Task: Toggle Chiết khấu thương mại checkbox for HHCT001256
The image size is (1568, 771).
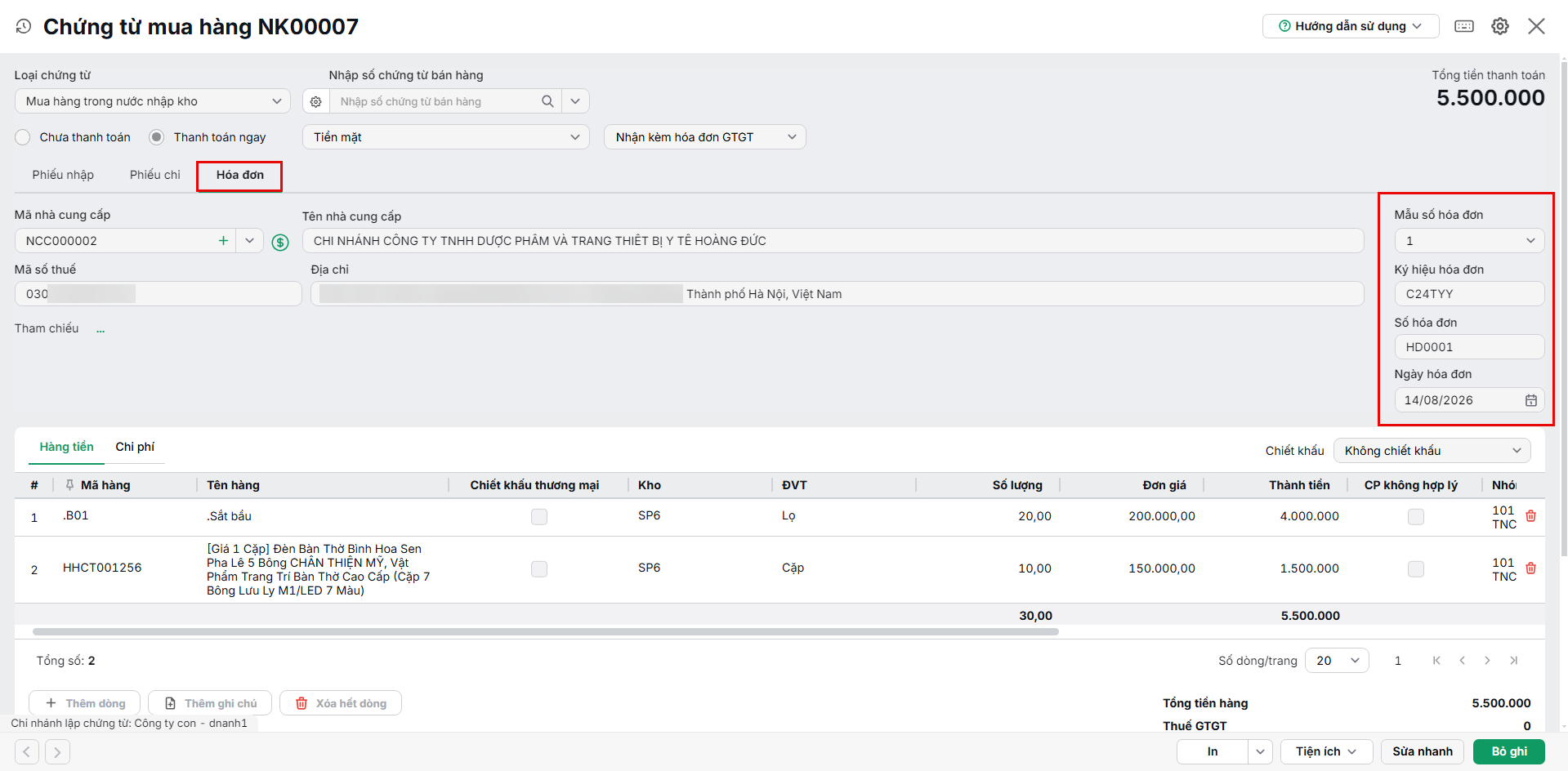Action: (539, 568)
